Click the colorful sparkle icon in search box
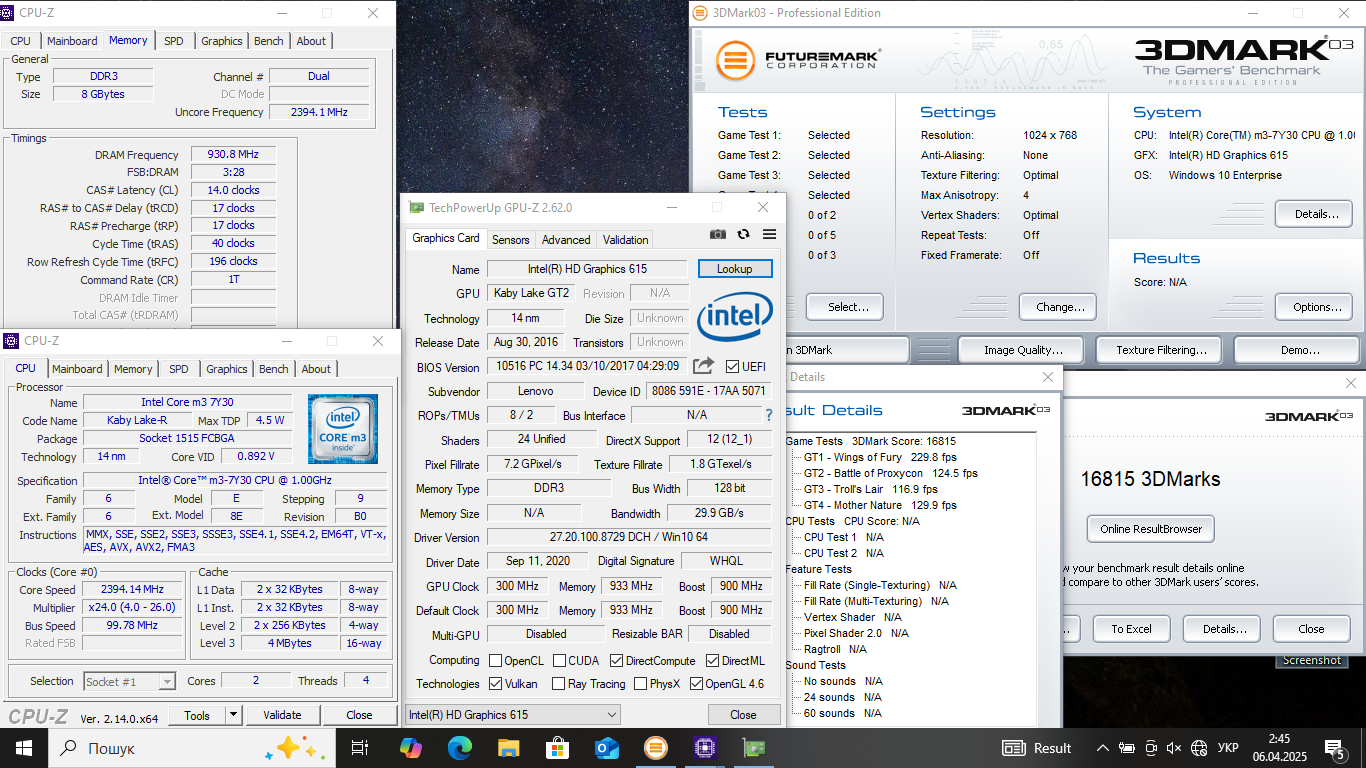This screenshot has height=768, width=1366. (295, 748)
